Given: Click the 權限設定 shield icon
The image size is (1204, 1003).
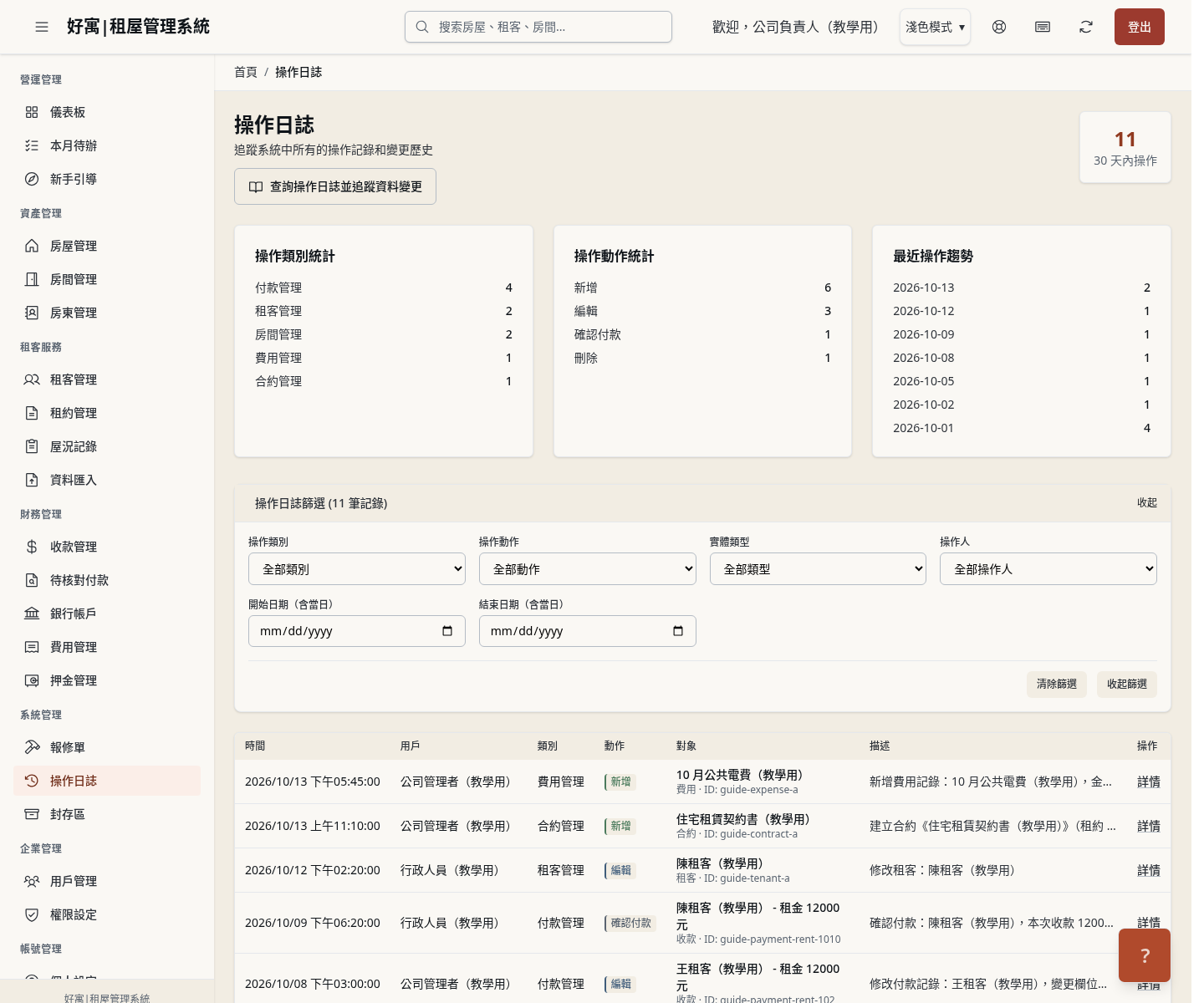Looking at the screenshot, I should tap(32, 914).
